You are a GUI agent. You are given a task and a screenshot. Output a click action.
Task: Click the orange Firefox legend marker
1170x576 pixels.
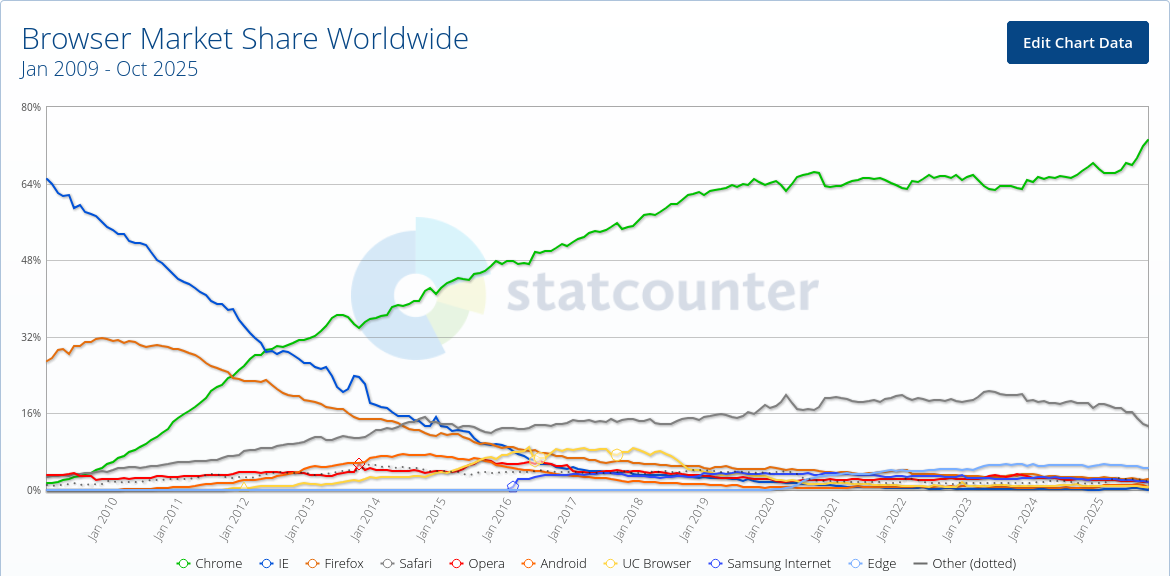pos(311,564)
